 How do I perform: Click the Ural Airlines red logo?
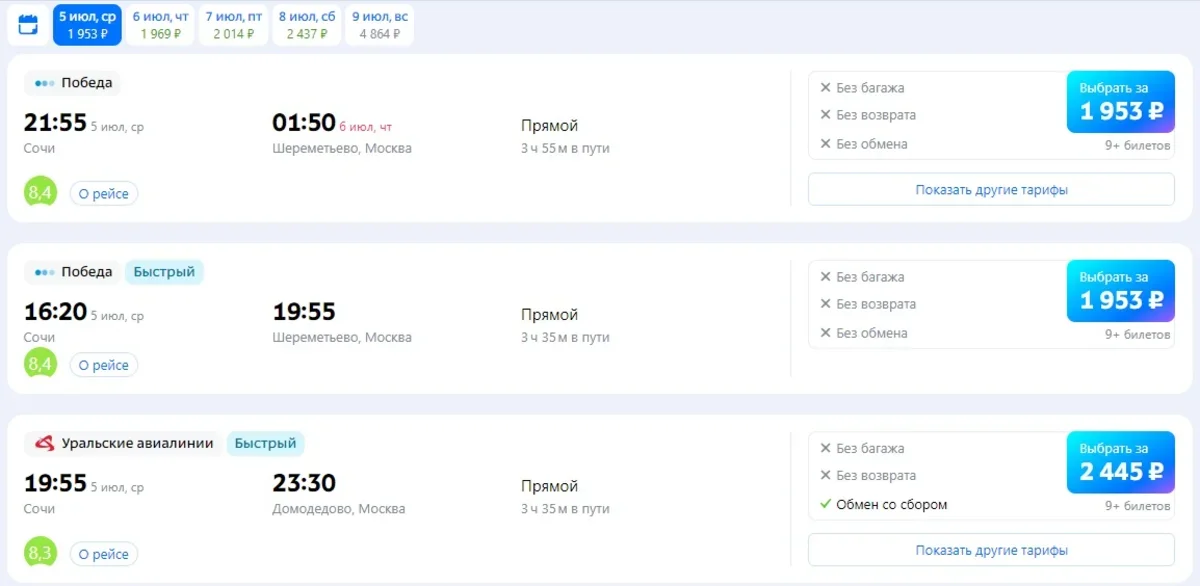click(x=45, y=443)
